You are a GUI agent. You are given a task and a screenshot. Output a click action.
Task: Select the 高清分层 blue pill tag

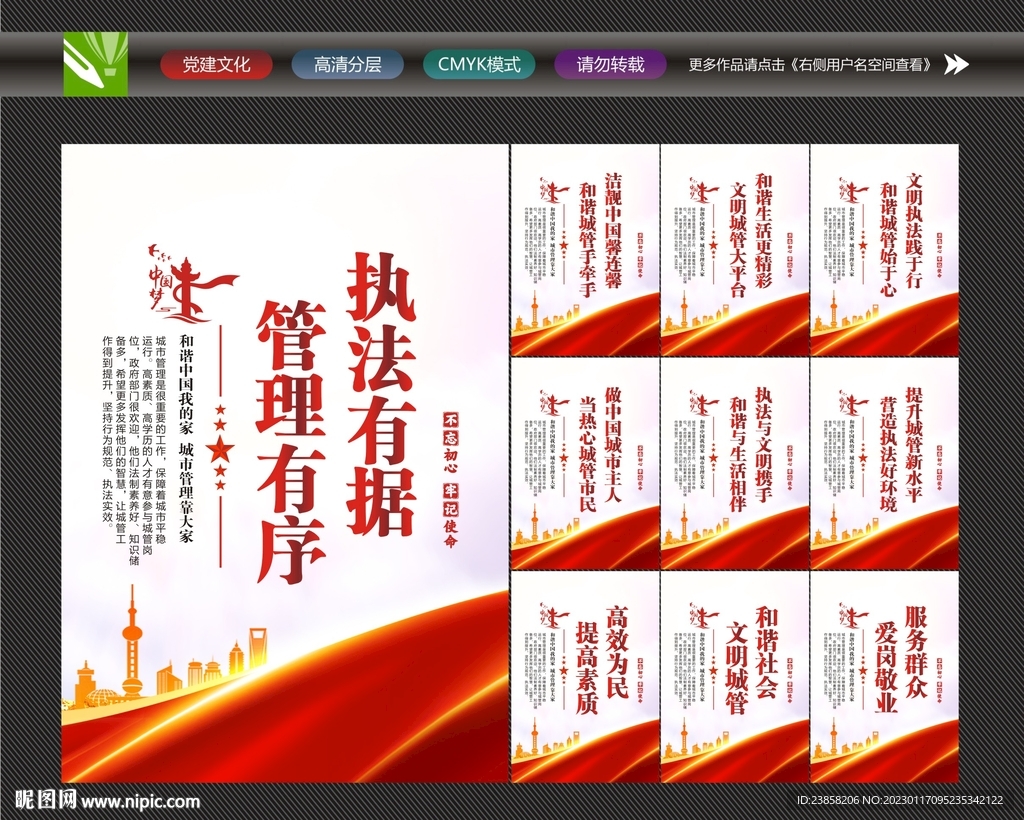pyautogui.click(x=347, y=65)
